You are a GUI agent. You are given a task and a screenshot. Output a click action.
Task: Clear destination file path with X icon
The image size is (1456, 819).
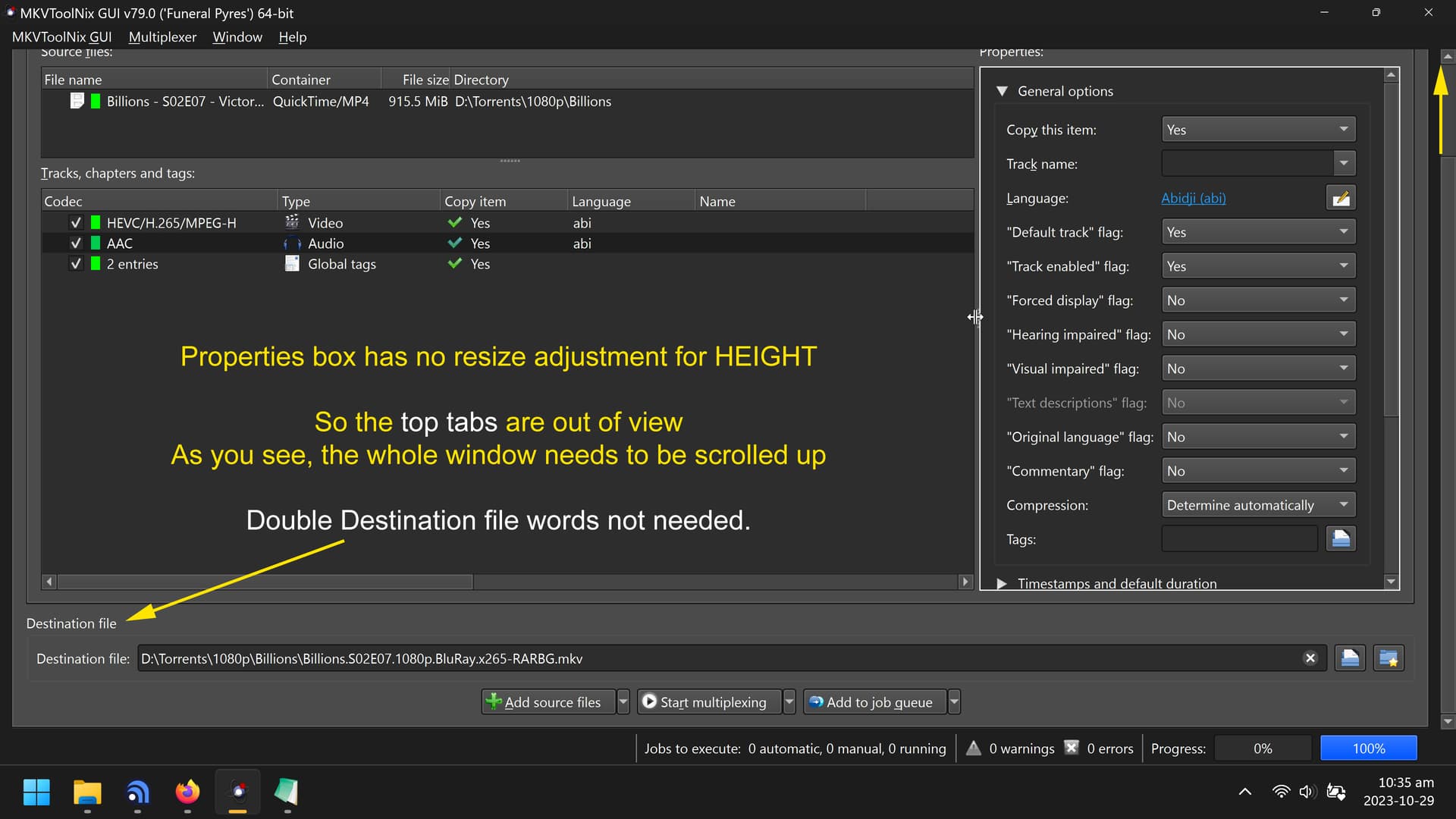(1310, 658)
